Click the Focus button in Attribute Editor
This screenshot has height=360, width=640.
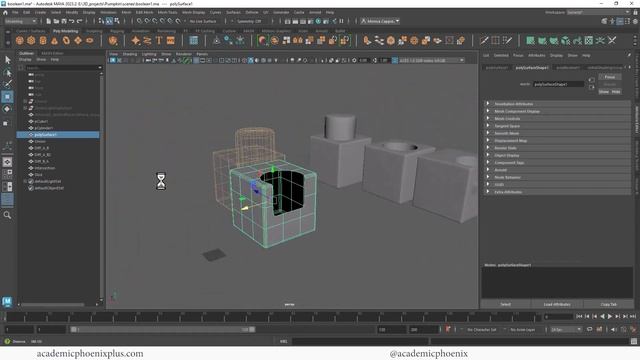(x=610, y=77)
